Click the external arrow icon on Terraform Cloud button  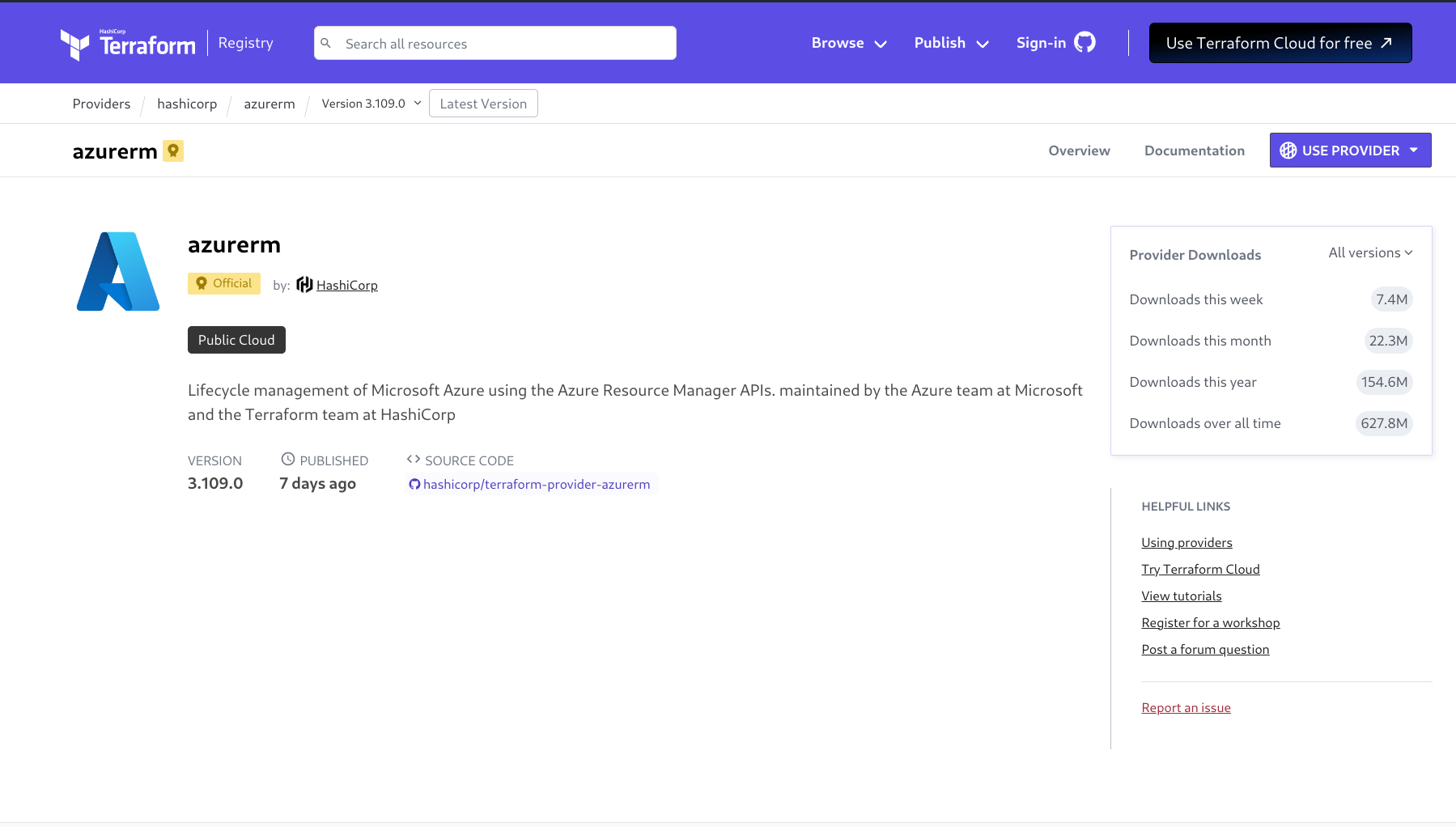(x=1386, y=43)
